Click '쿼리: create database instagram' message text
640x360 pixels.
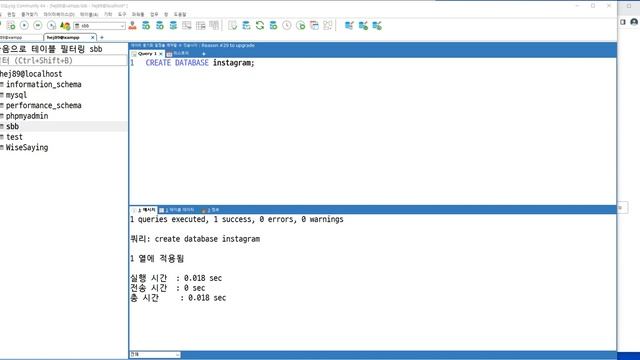[195, 239]
